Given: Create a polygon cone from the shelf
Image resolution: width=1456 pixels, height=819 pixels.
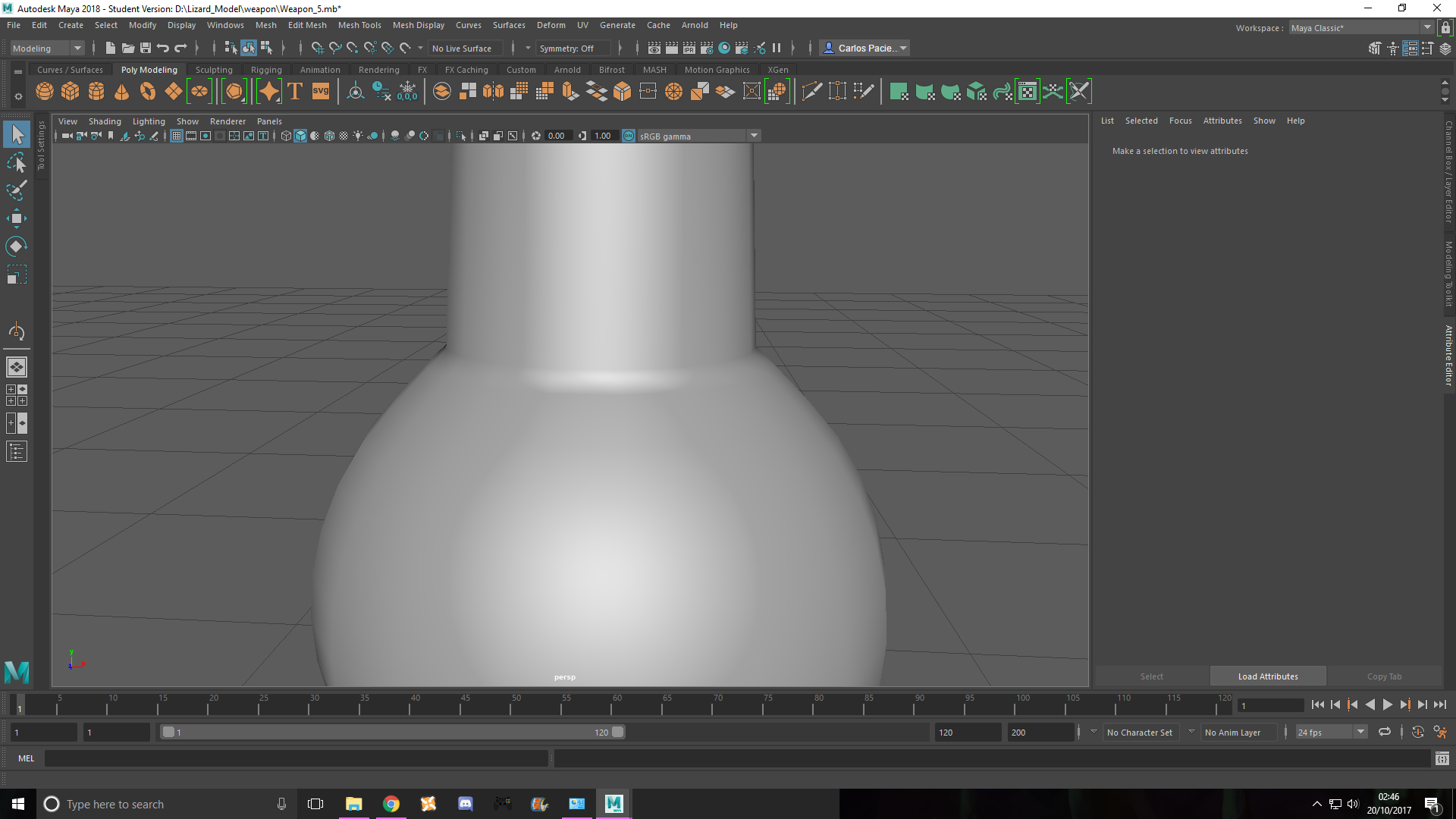Looking at the screenshot, I should tap(121, 91).
